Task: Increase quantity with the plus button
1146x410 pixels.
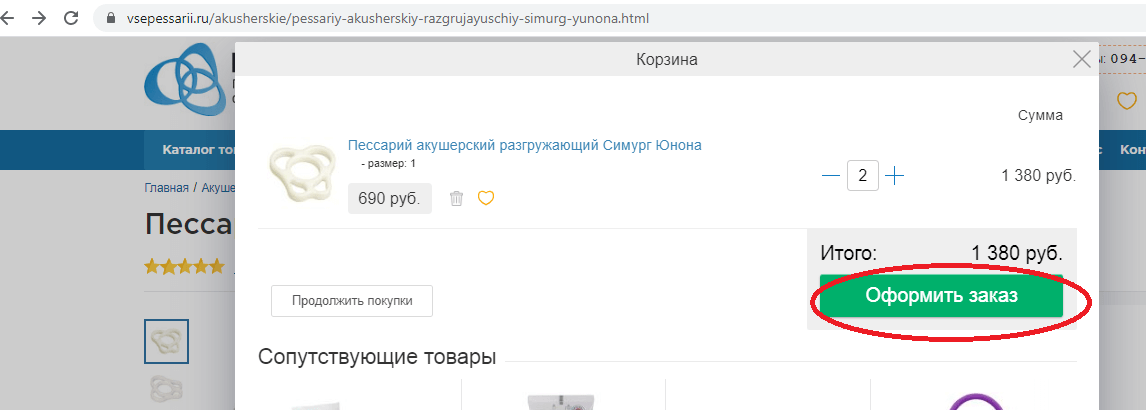Action: click(895, 176)
